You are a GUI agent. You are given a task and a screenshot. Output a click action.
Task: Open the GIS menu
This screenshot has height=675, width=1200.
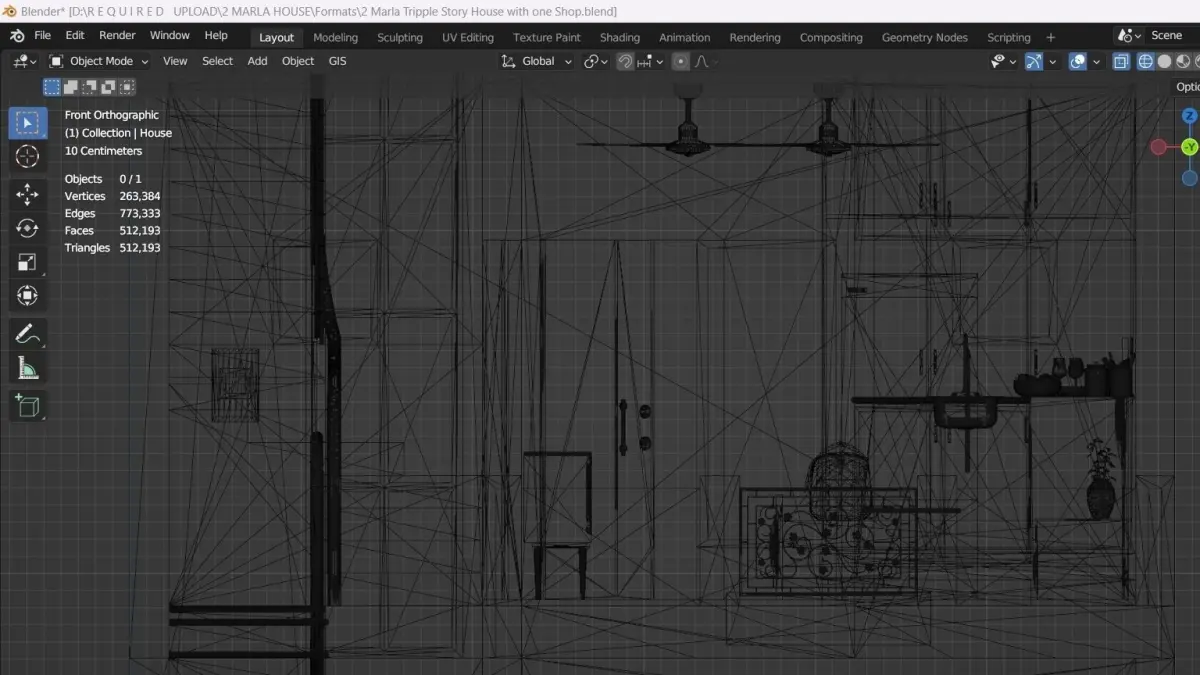tap(338, 61)
